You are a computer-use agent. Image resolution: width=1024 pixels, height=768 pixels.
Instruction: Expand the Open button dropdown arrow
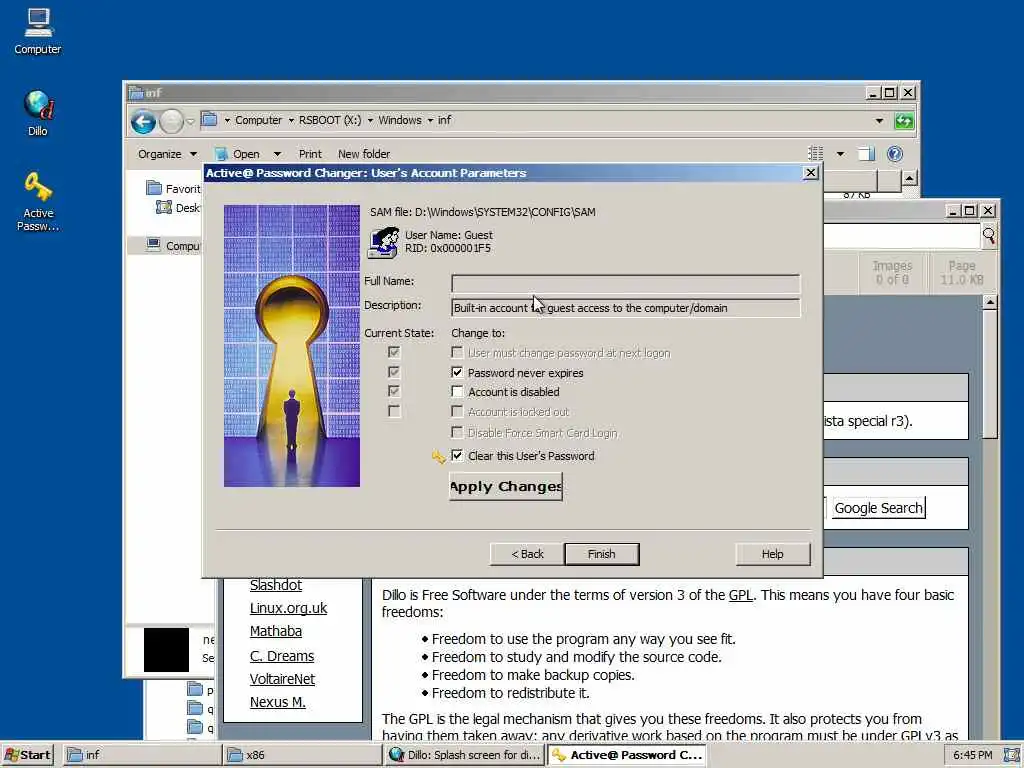(x=277, y=154)
